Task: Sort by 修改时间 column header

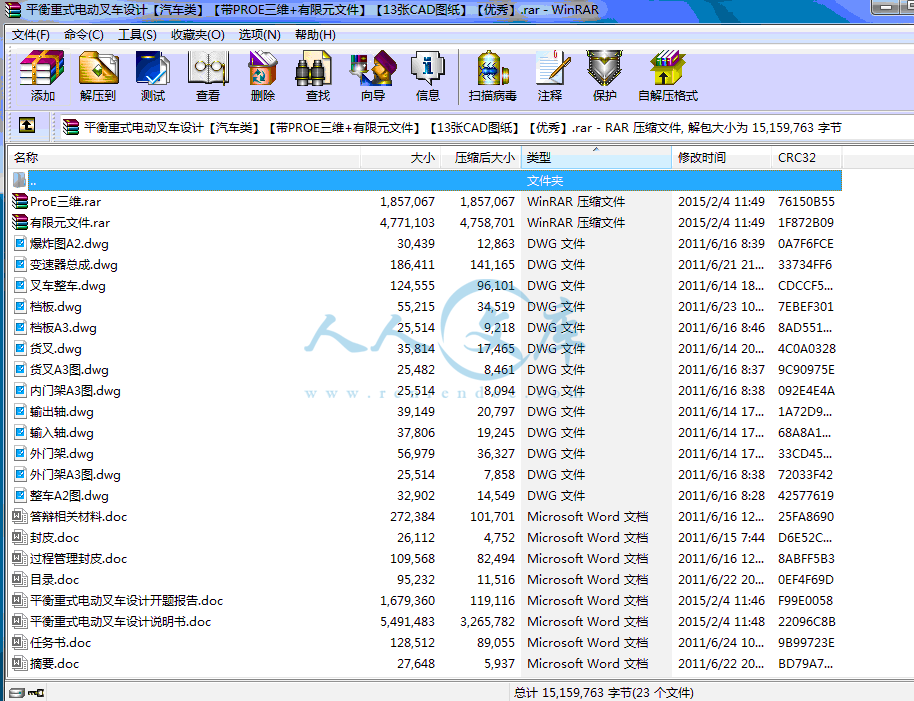Action: coord(722,157)
